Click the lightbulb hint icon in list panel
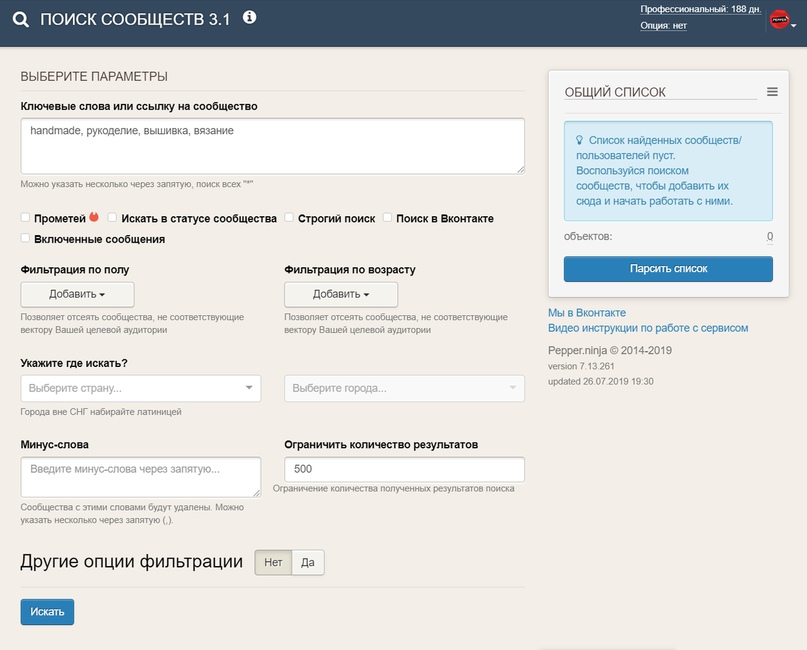This screenshot has width=807, height=650. point(579,141)
